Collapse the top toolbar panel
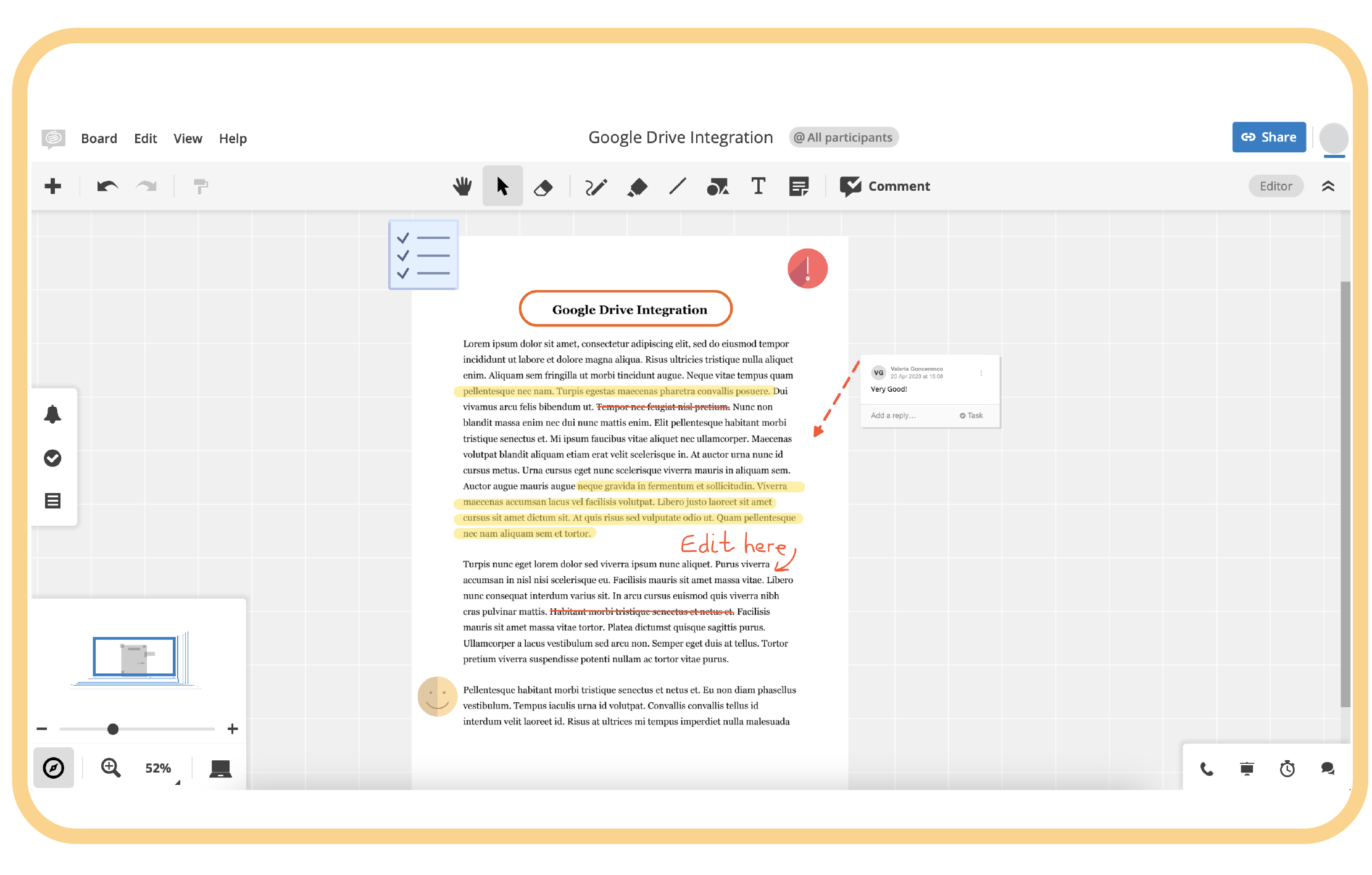Screen dimensions: 1372x875 pyautogui.click(x=1328, y=186)
